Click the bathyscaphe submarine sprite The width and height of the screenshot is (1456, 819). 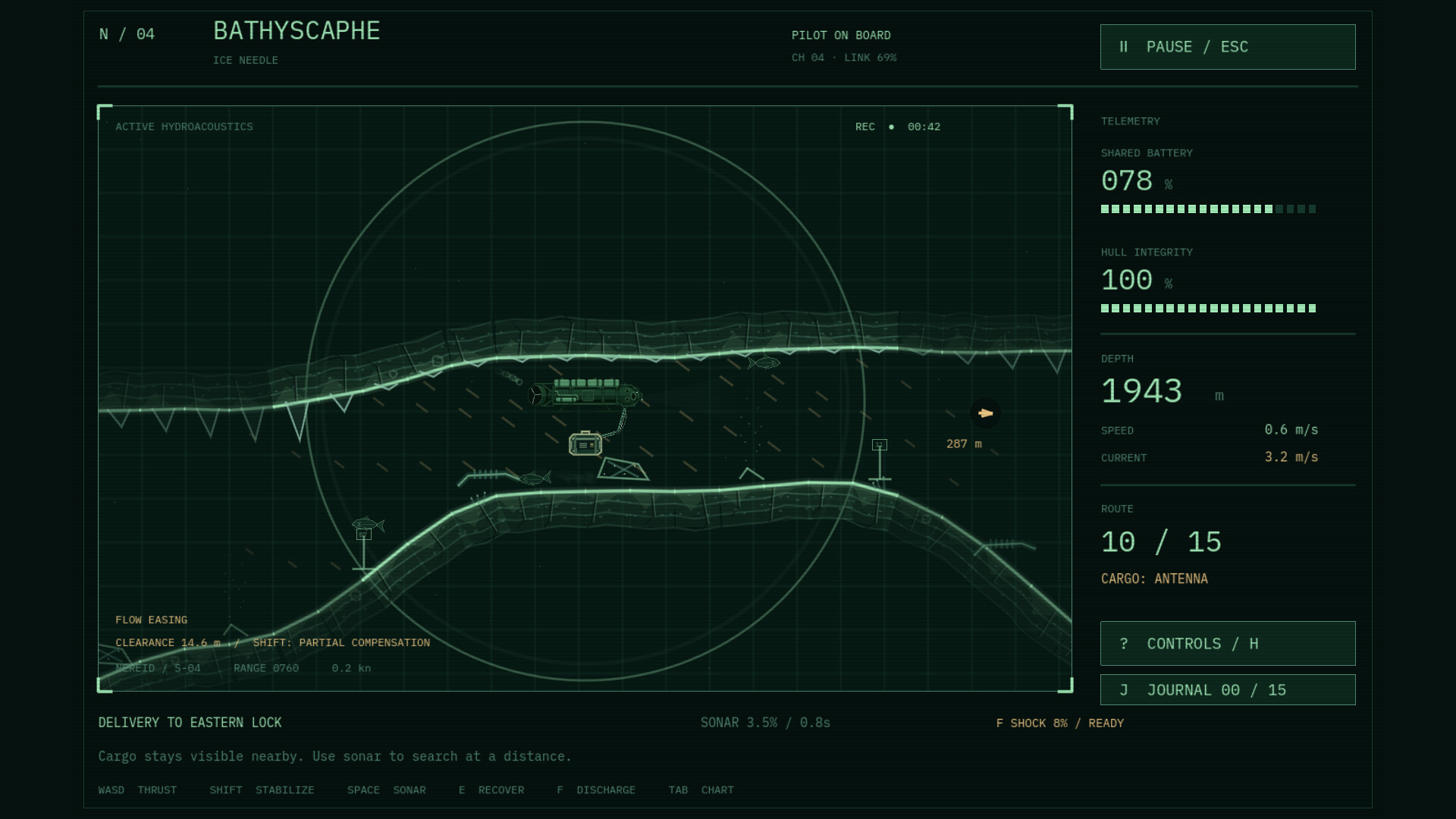tap(585, 394)
